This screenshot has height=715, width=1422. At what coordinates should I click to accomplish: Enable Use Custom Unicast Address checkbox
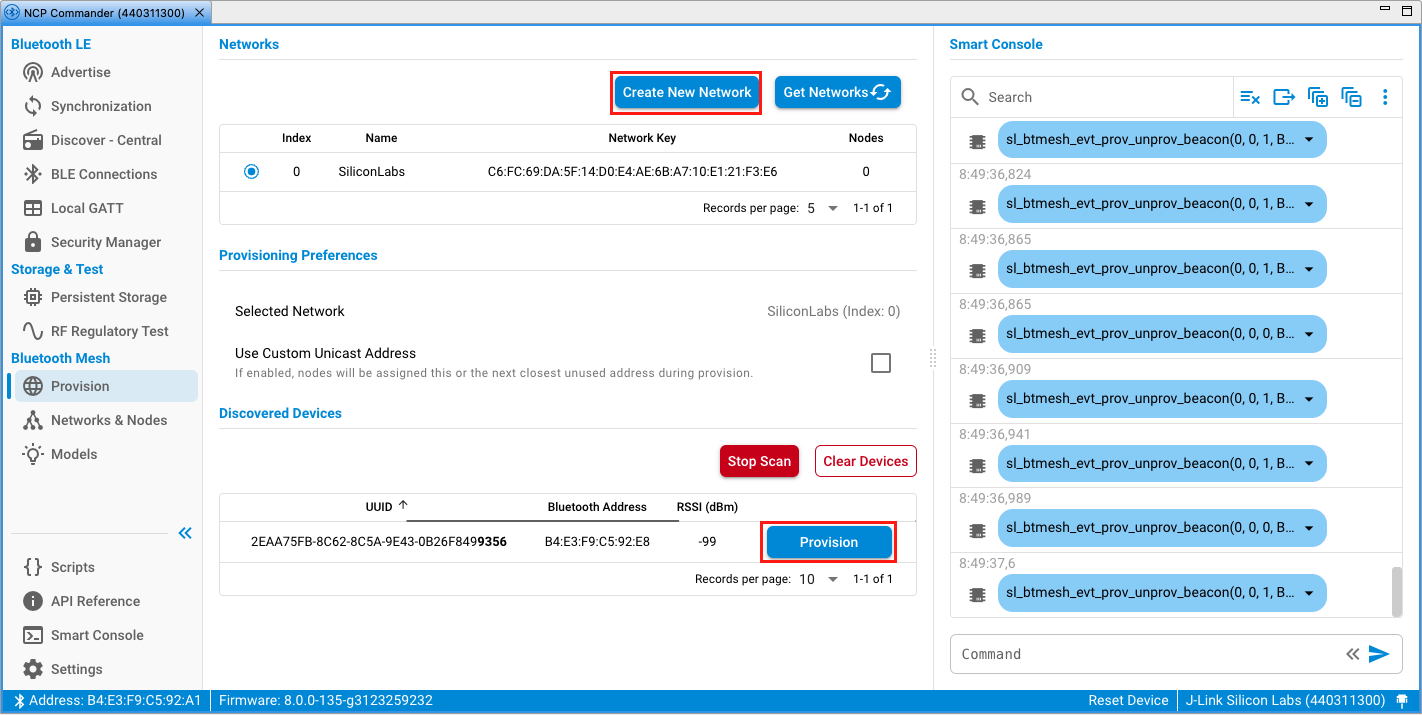point(880,363)
